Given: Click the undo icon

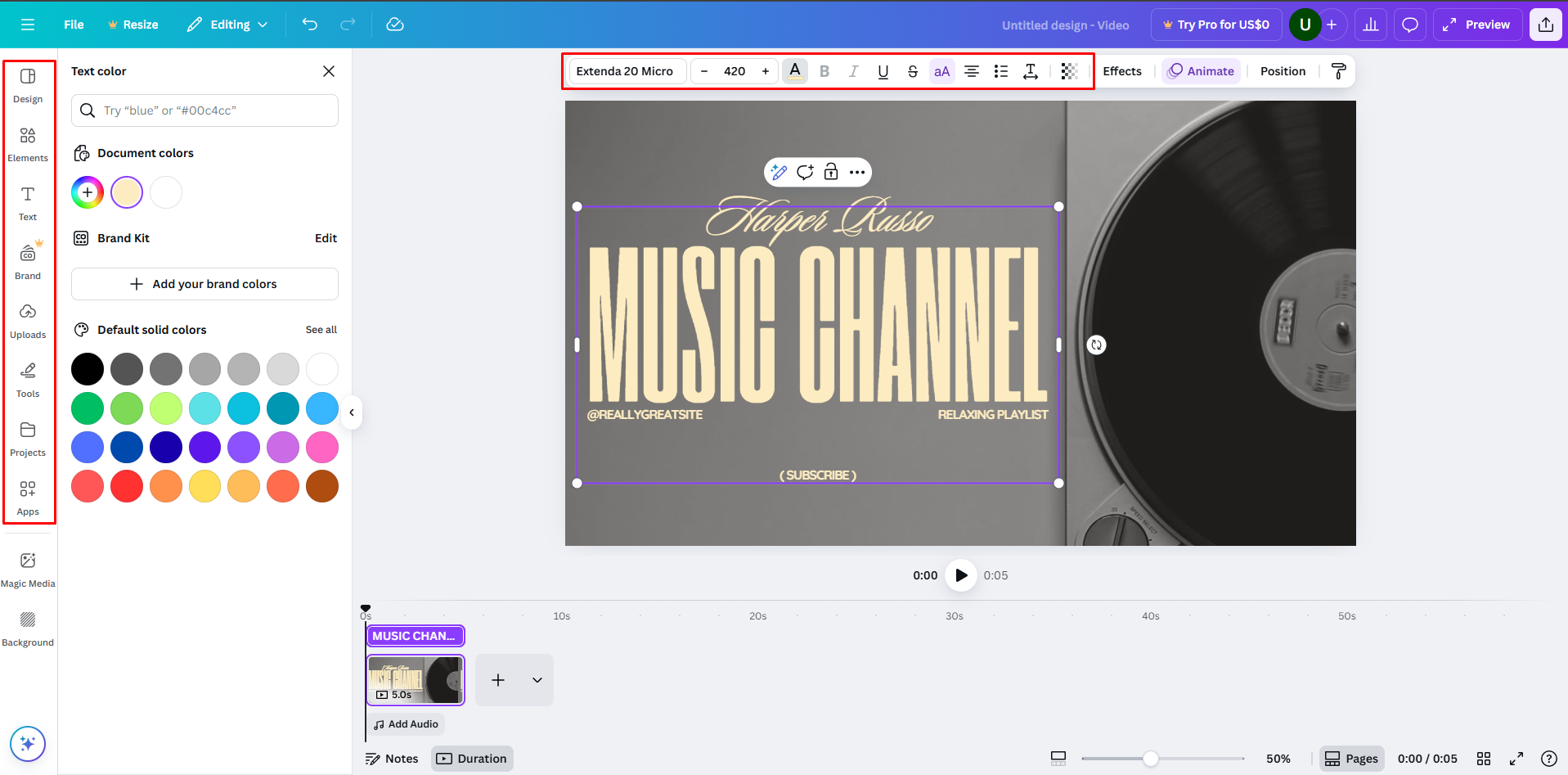Looking at the screenshot, I should click(x=309, y=25).
